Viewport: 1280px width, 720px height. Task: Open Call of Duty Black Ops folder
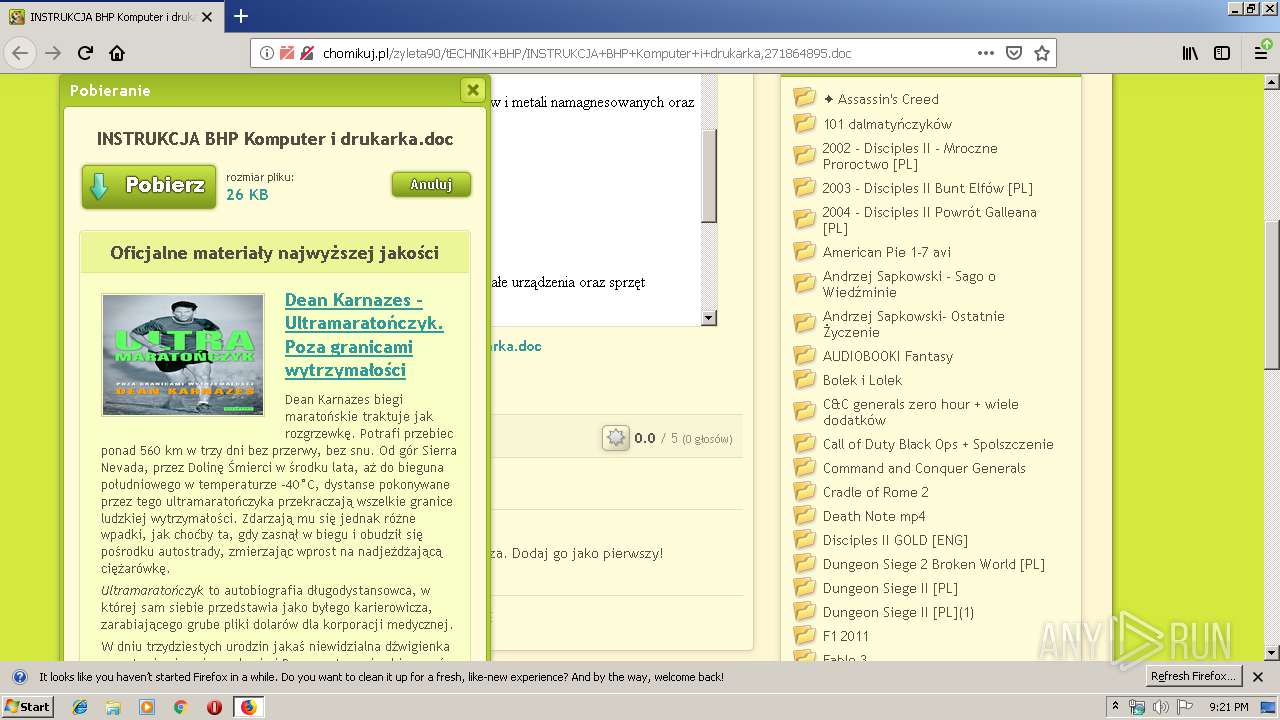pos(938,444)
